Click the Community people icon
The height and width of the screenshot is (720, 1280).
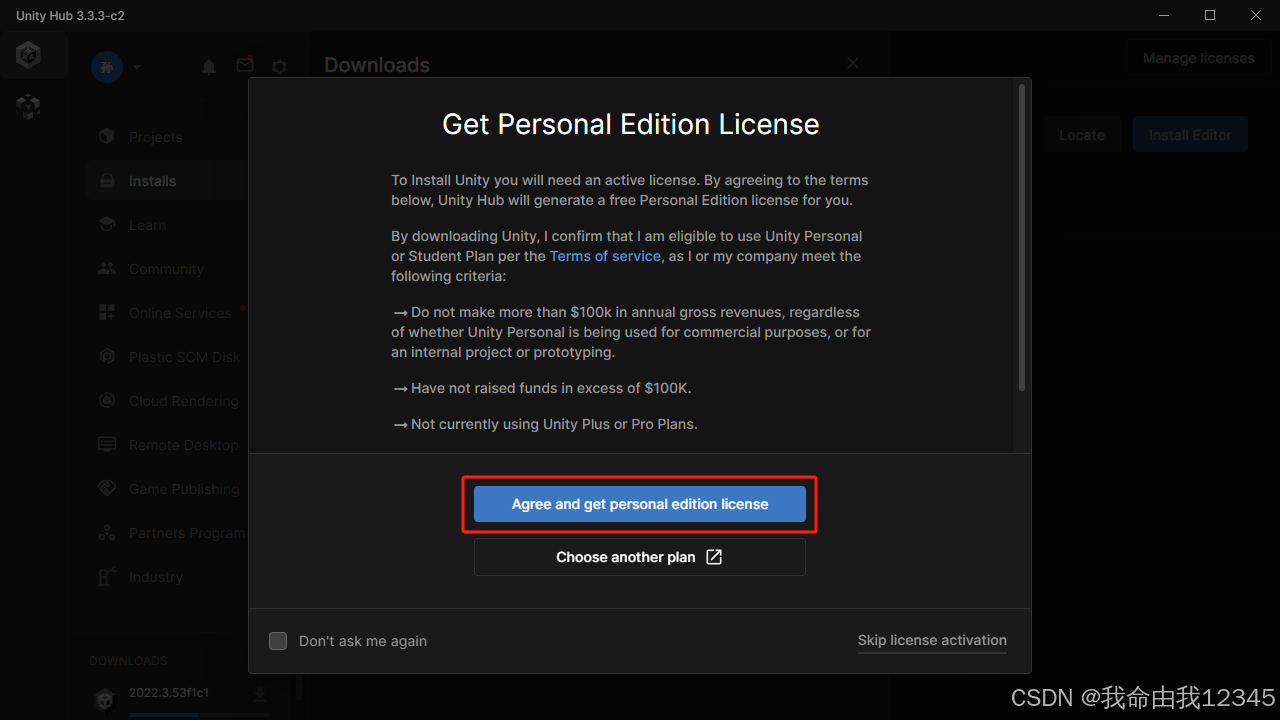coord(107,269)
